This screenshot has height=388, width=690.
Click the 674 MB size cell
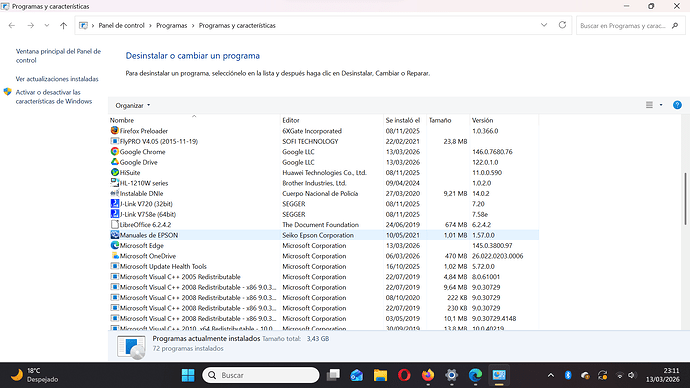[456, 225]
